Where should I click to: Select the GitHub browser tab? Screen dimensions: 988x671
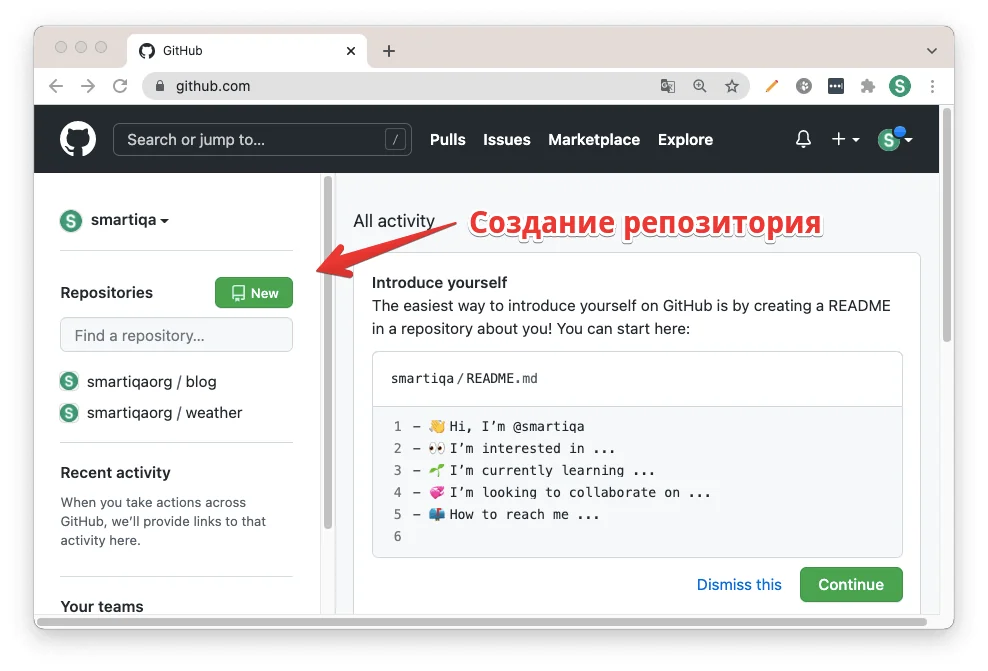(x=246, y=51)
